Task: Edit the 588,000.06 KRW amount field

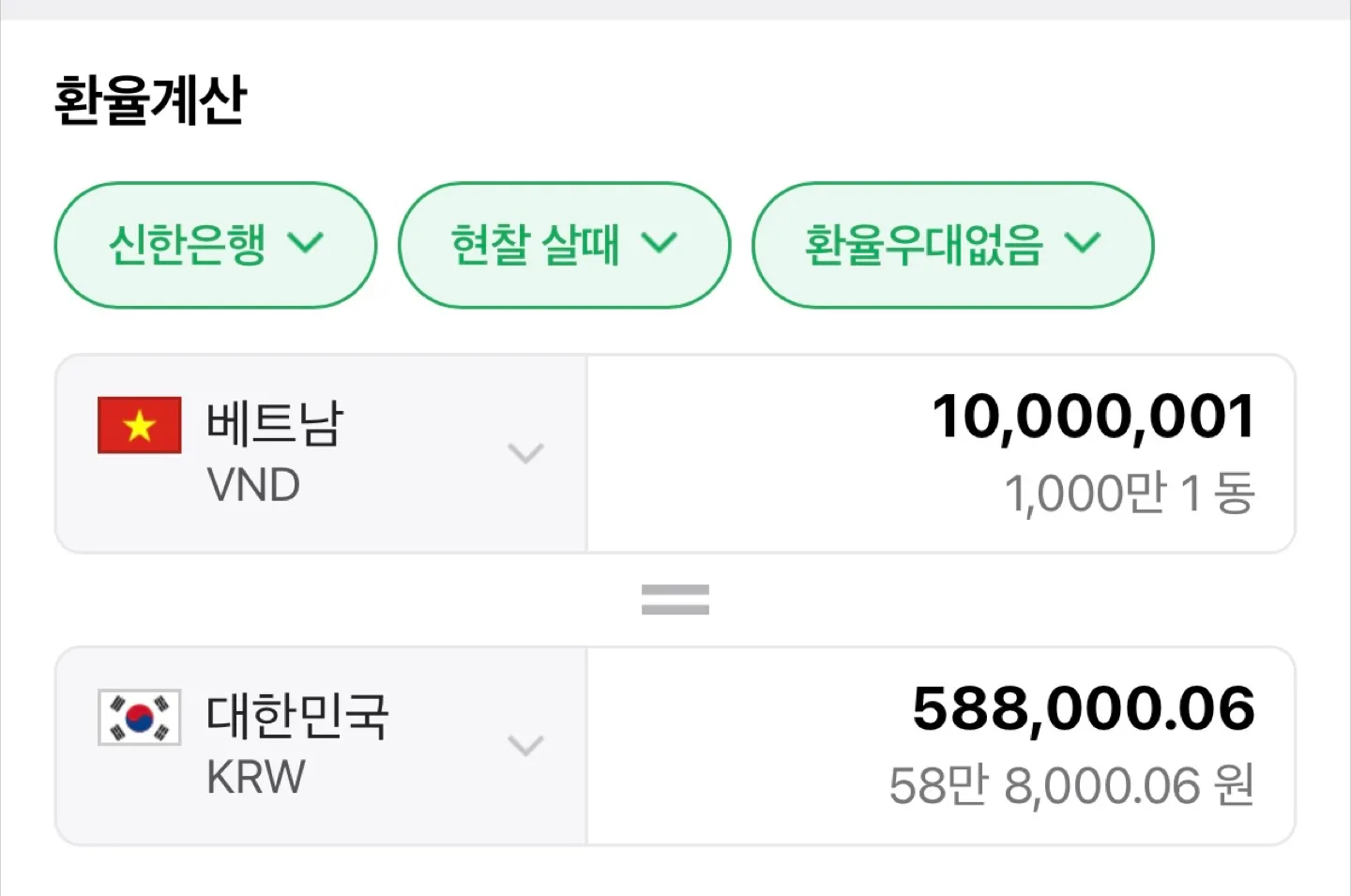Action: (941, 746)
